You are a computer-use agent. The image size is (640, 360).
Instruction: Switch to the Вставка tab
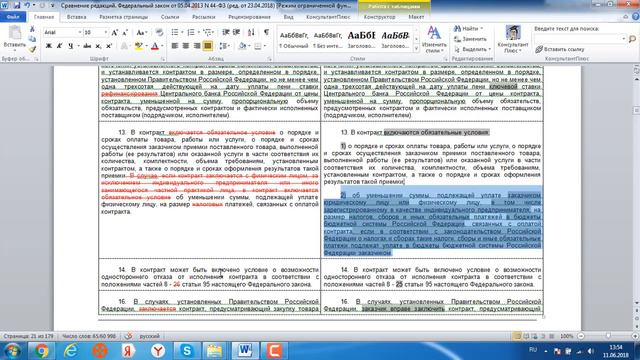click(76, 17)
